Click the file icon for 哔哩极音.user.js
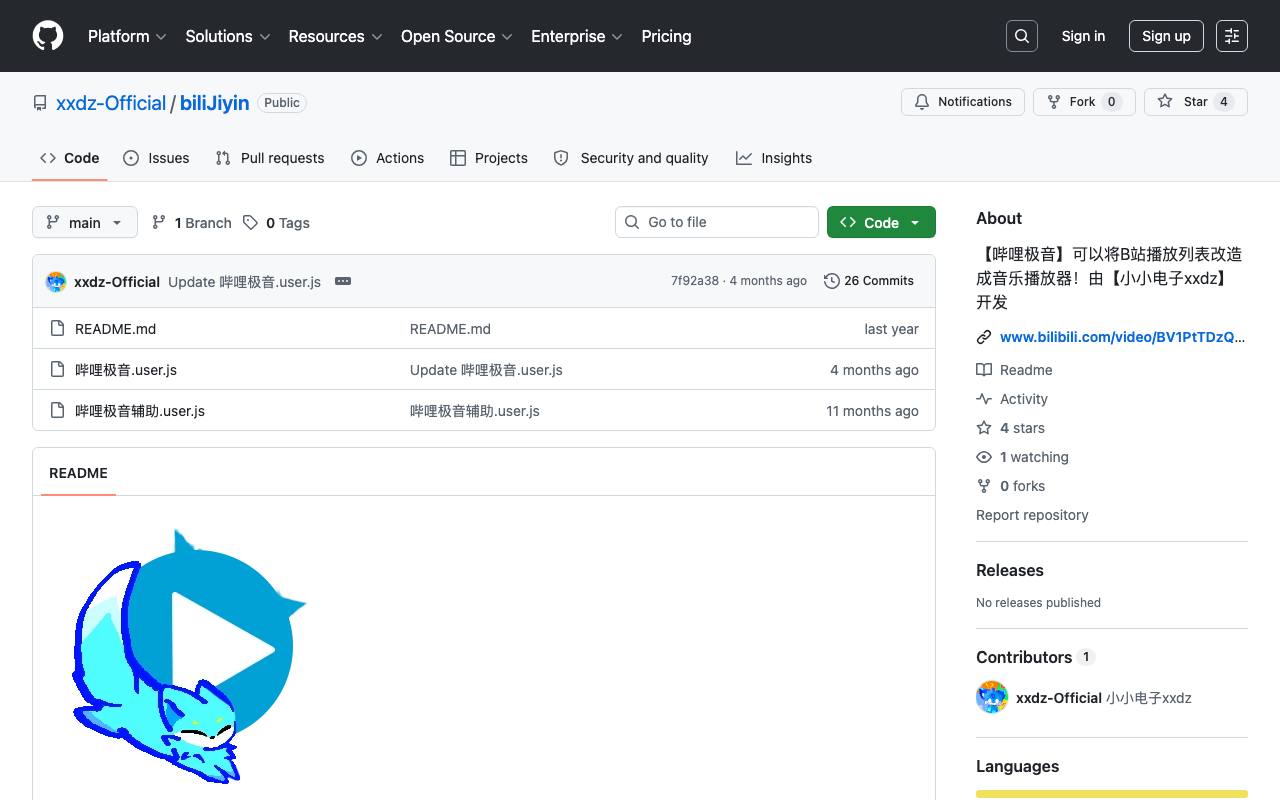Image resolution: width=1280 pixels, height=800 pixels. pos(57,369)
